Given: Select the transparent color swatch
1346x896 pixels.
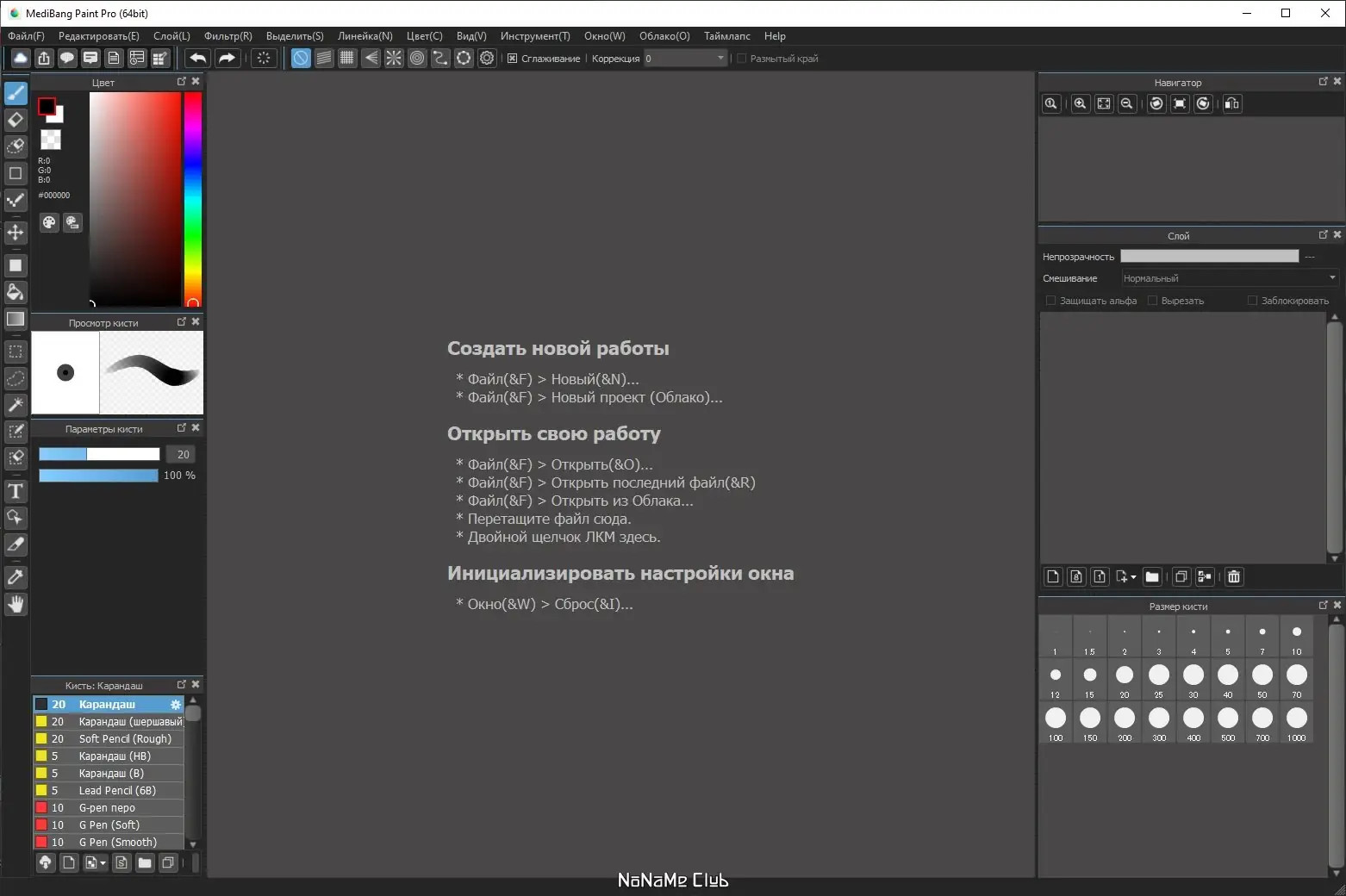Looking at the screenshot, I should click(x=51, y=140).
